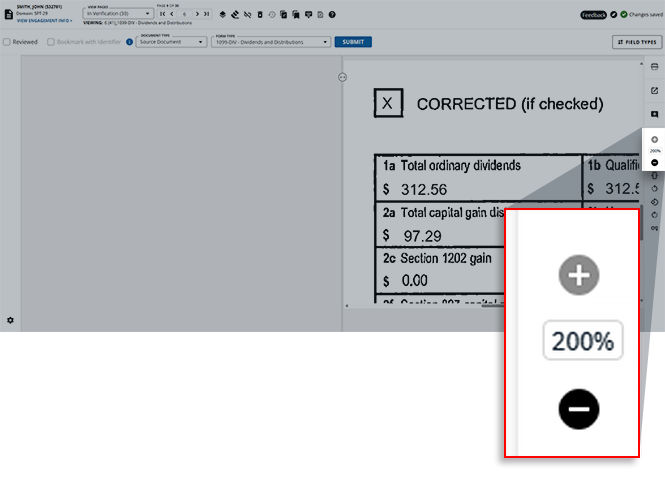Jump to the first page
The width and height of the screenshot is (665, 479).
[x=162, y=14]
